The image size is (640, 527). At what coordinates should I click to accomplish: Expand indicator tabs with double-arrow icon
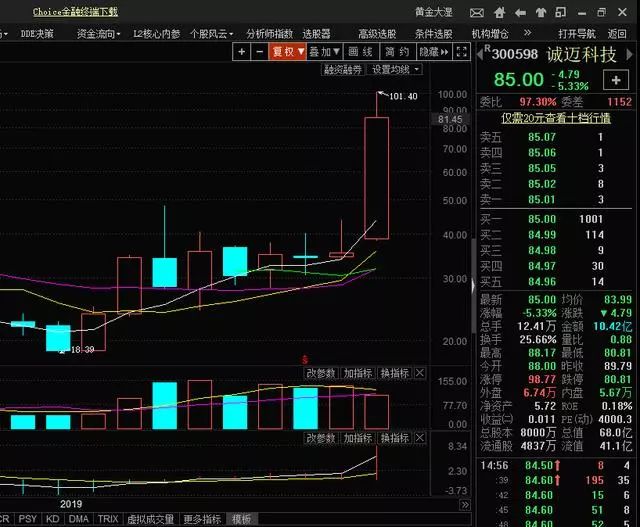pyautogui.click(x=465, y=505)
